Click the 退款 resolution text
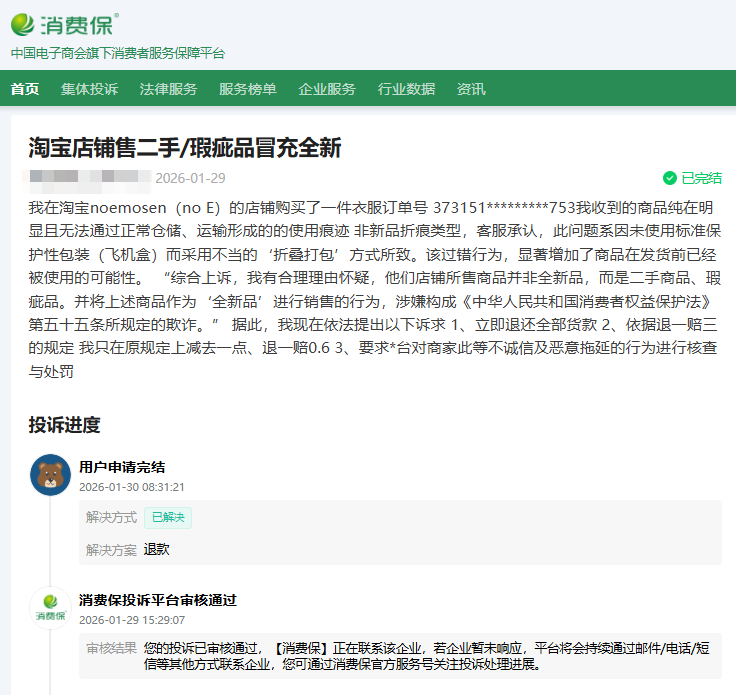The width and height of the screenshot is (736, 695). 157,550
